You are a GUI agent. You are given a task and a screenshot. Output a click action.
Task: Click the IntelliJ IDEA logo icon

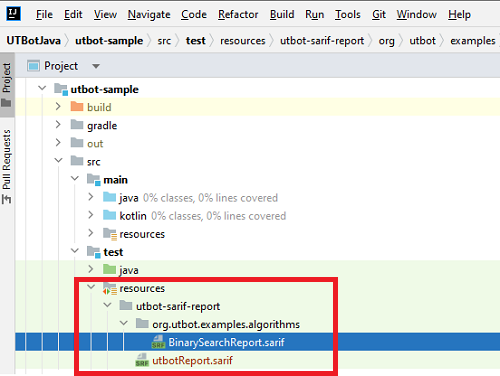[x=14, y=14]
